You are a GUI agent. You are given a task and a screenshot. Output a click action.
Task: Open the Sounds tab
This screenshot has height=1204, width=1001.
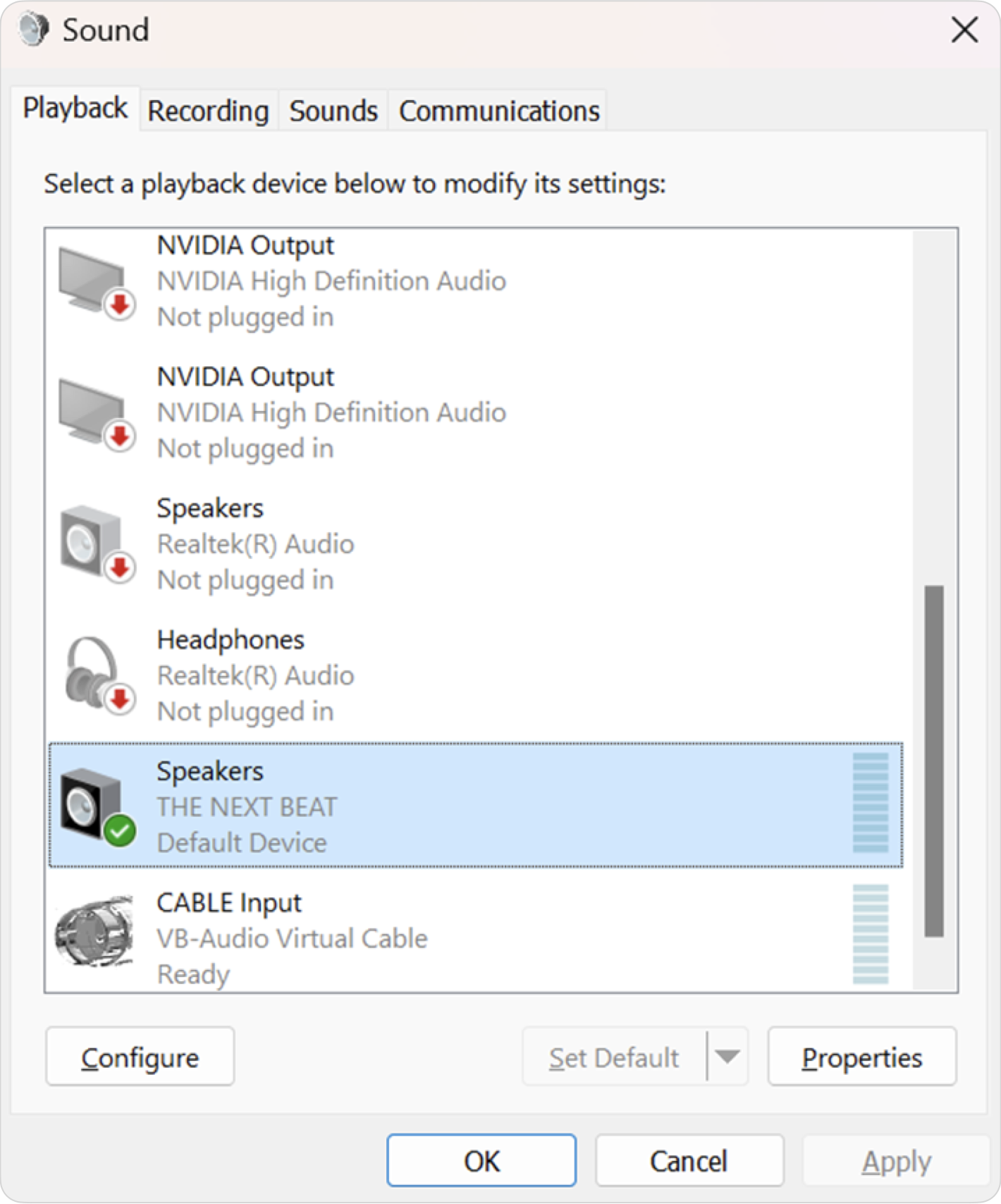coord(333,111)
